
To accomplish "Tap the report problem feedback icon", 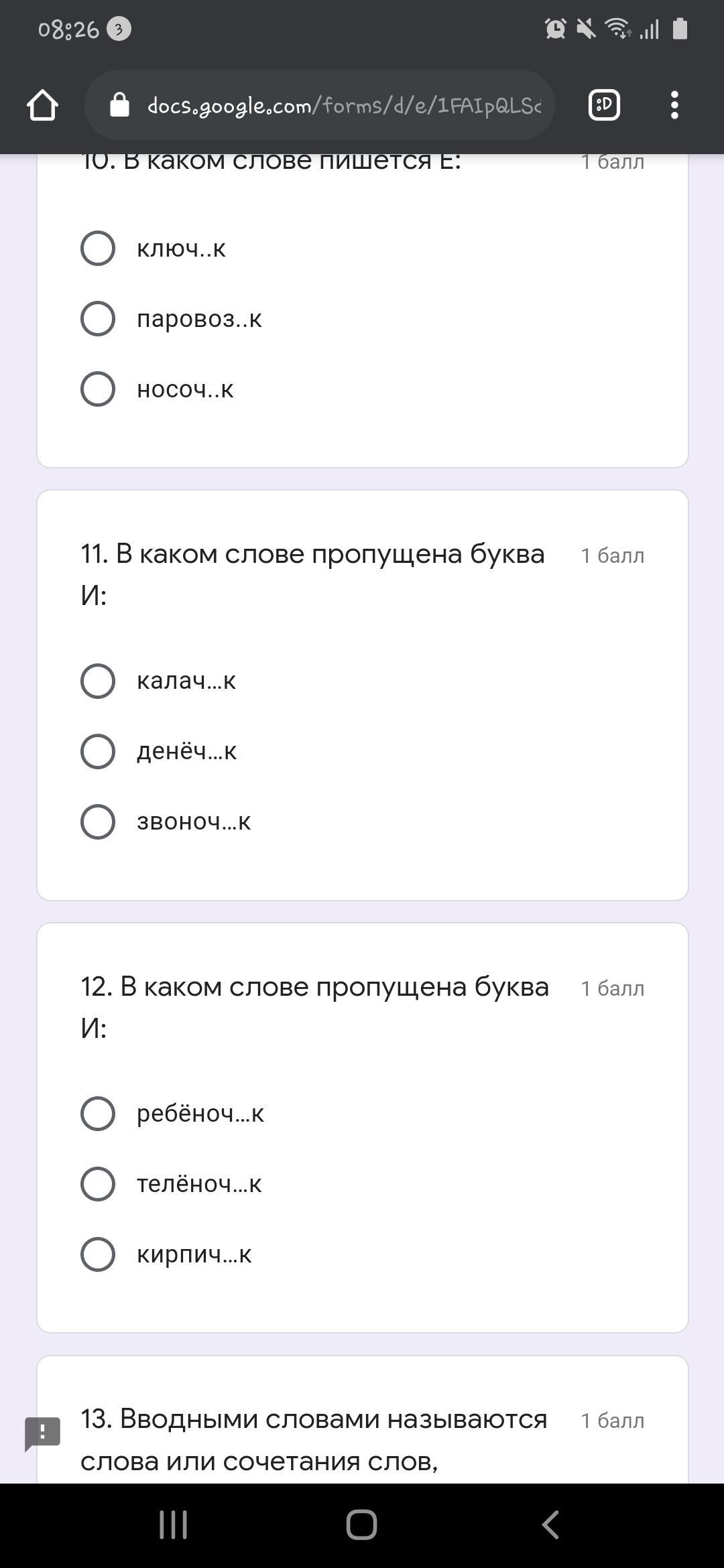I will tap(43, 1433).
